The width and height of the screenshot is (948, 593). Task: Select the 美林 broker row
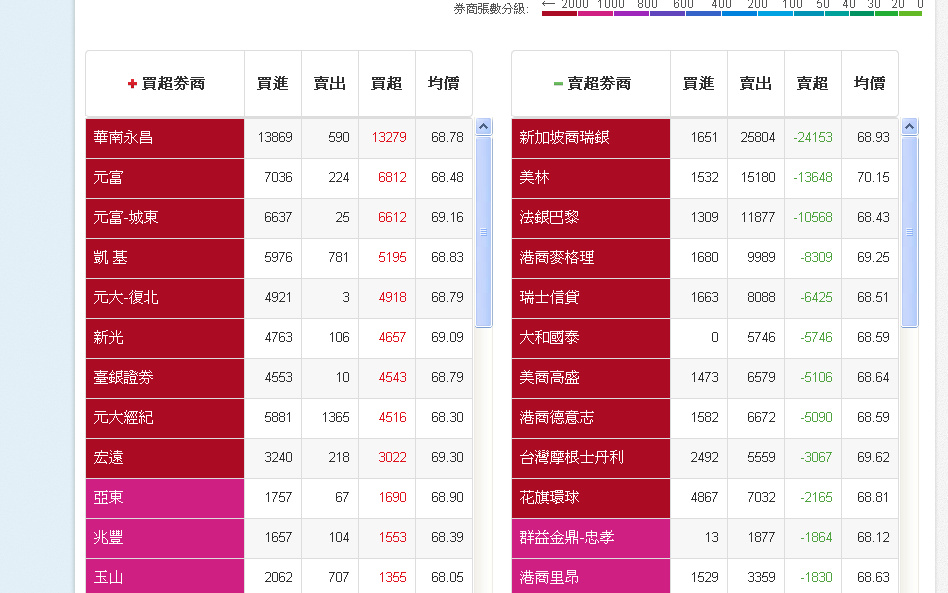click(704, 178)
